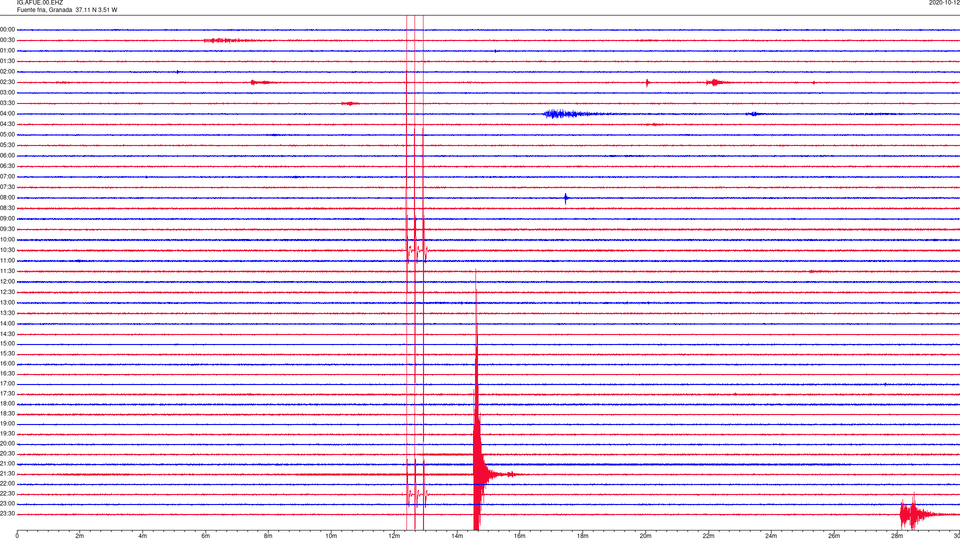This screenshot has width=960, height=540.
Task: Select the 23:30 trace time label
Action: (x=7, y=514)
